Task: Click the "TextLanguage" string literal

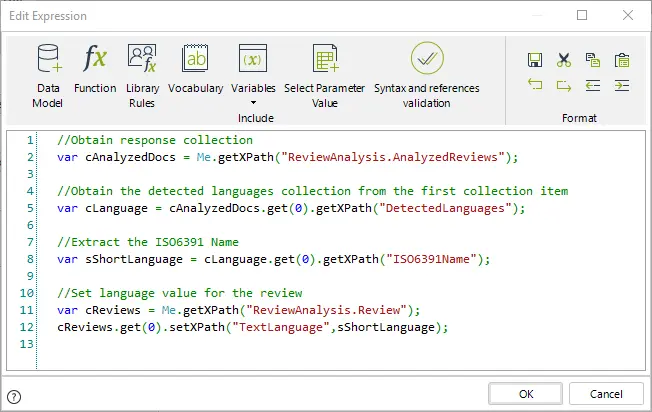Action: click(x=281, y=327)
